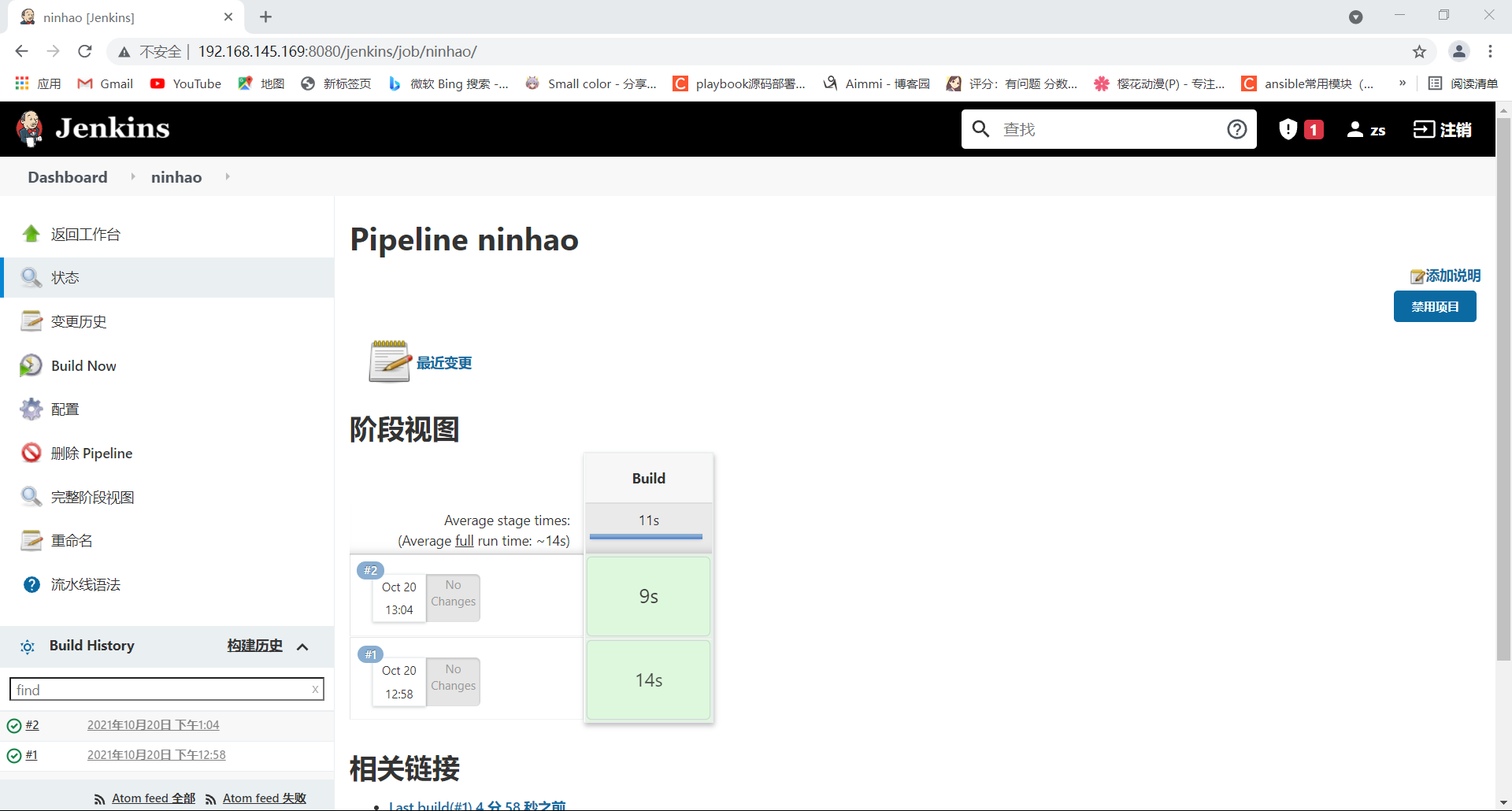This screenshot has width=1512, height=811.
Task: Collapse the Build History panel chevron
Action: [302, 646]
